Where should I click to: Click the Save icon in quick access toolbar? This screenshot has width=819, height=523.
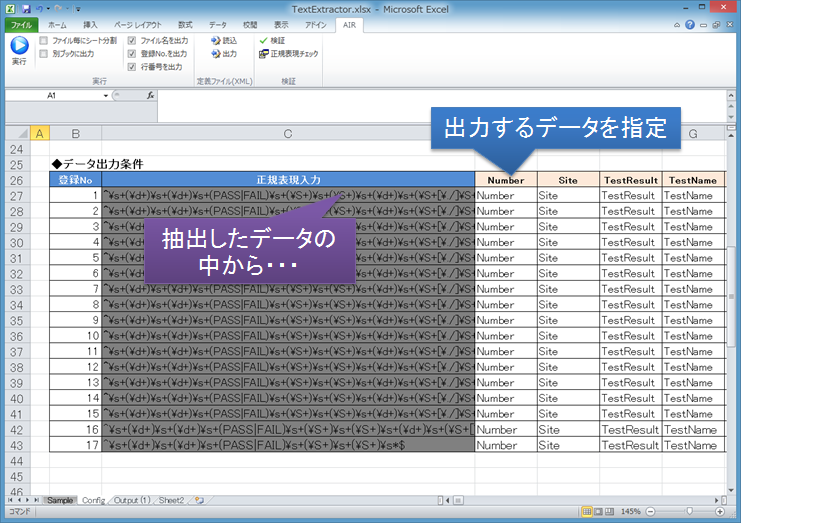(x=25, y=8)
